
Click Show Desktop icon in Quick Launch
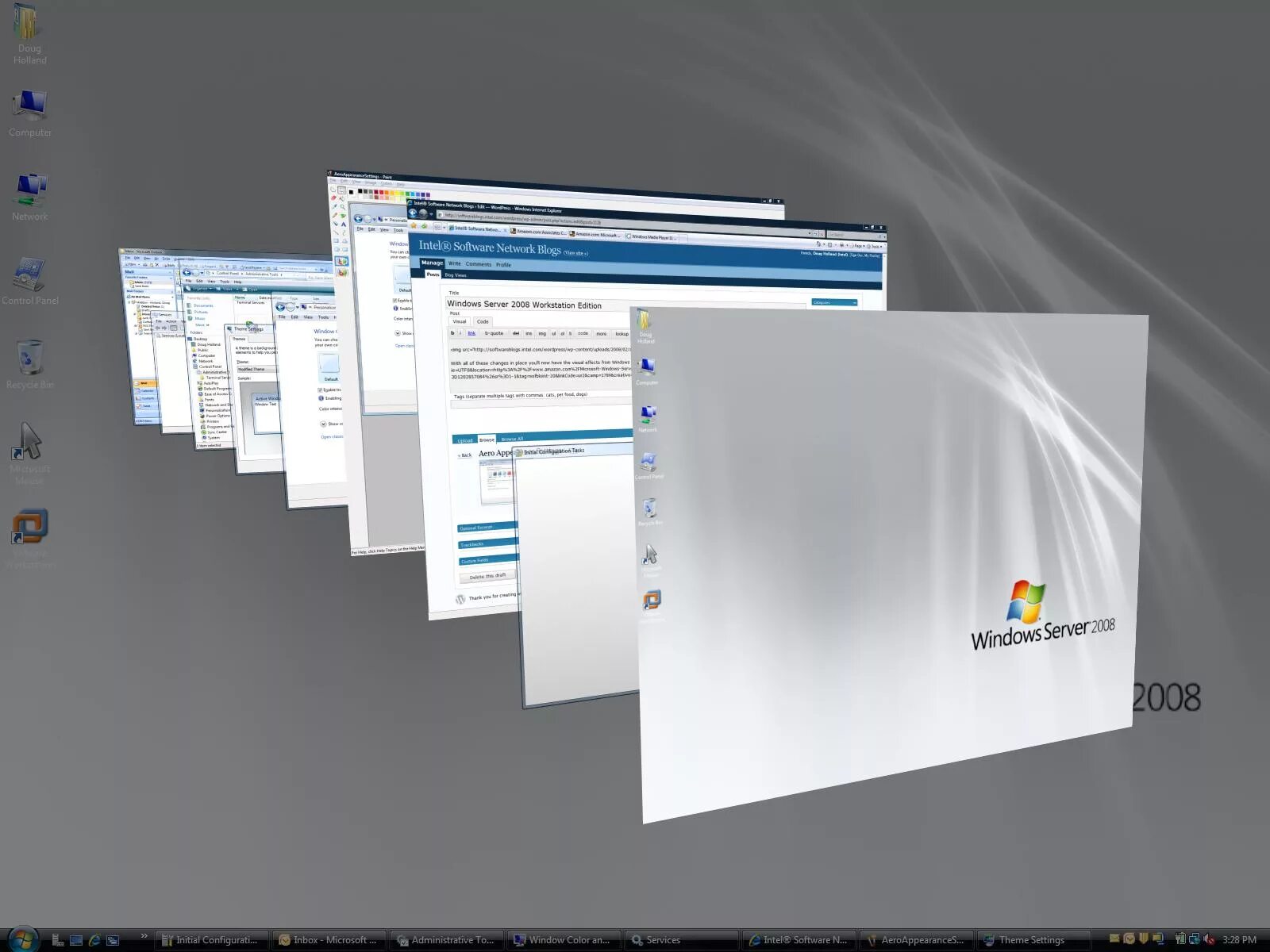tap(76, 940)
